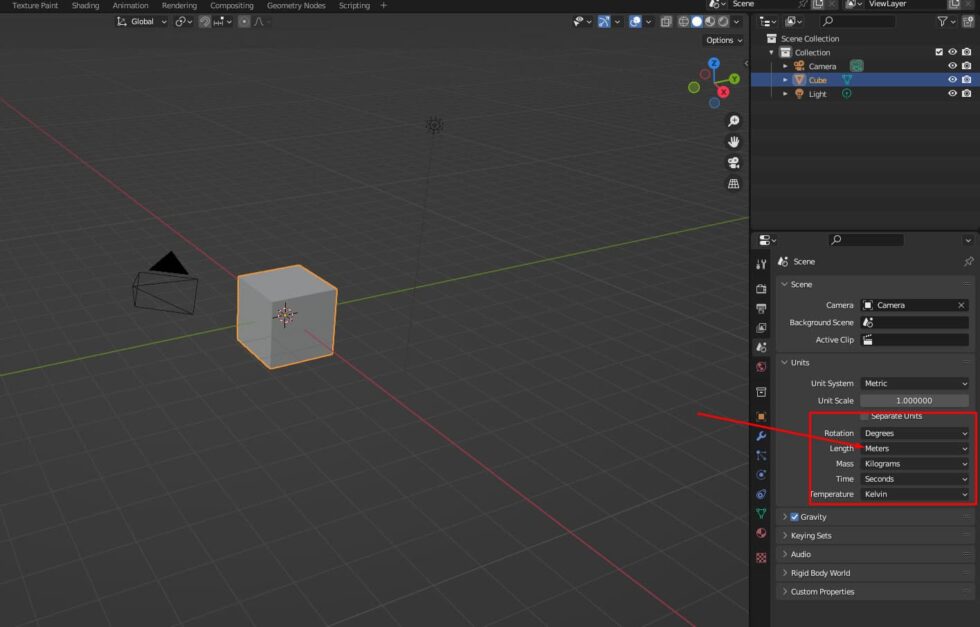
Task: Disable Gravity for the scene
Action: [x=793, y=517]
